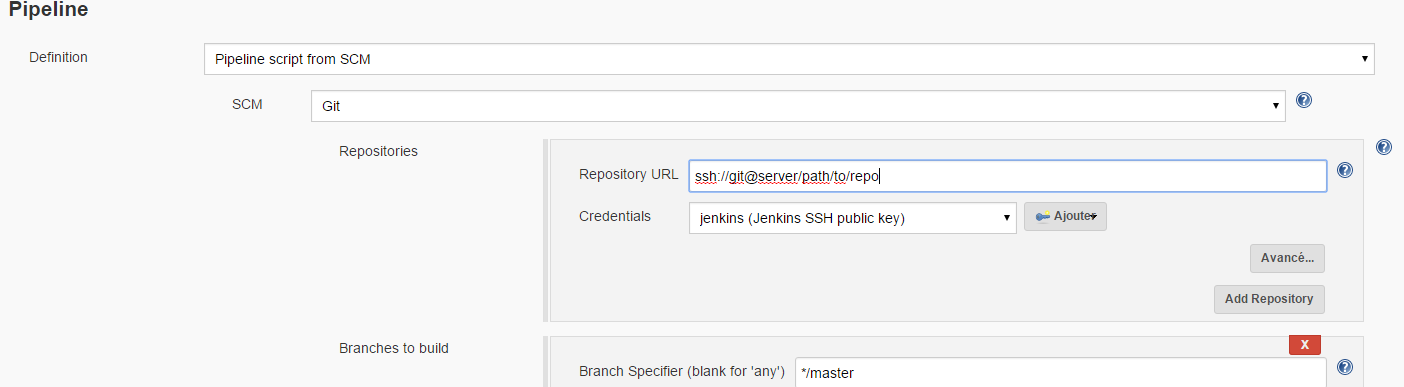The width and height of the screenshot is (1404, 387).
Task: Click the Branch Specifier label text
Action: click(x=682, y=372)
